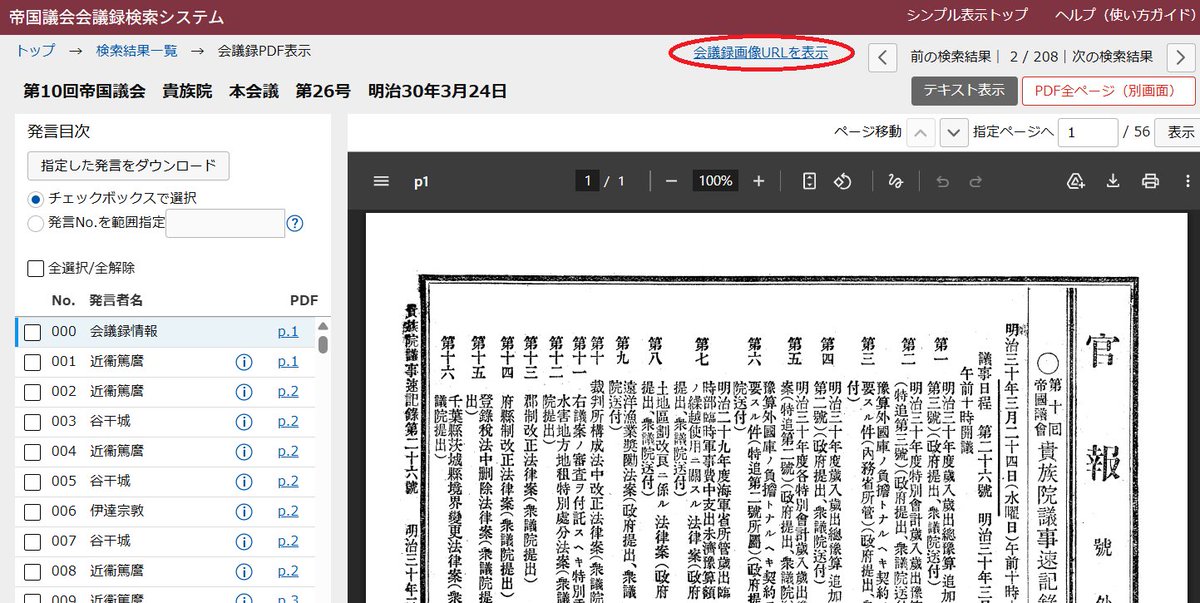Screen dimensions: 1200x603
Task: Check the box for speech 006 伊達宗敦
Action: click(x=33, y=512)
